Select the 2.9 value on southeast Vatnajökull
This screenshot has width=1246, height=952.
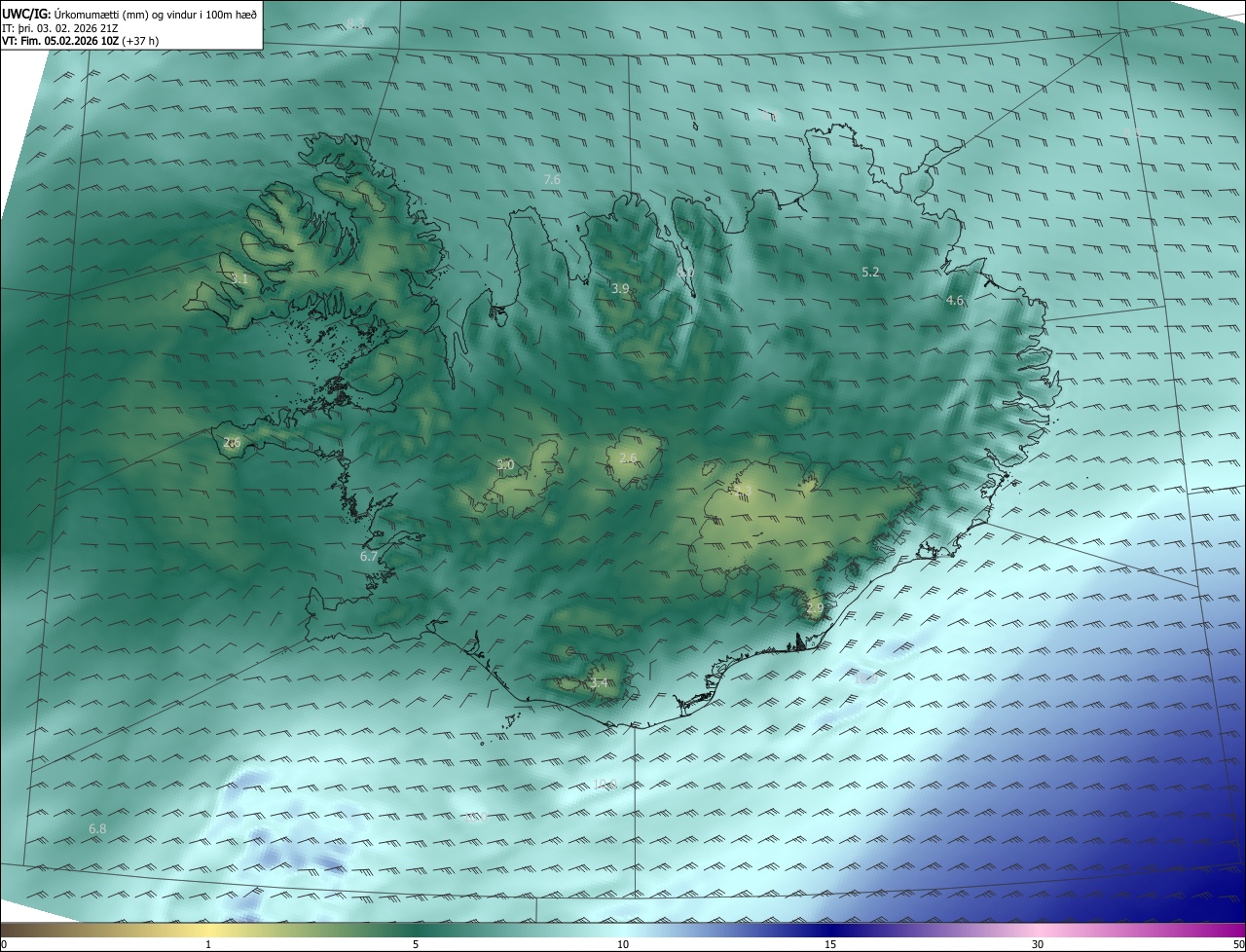click(815, 607)
